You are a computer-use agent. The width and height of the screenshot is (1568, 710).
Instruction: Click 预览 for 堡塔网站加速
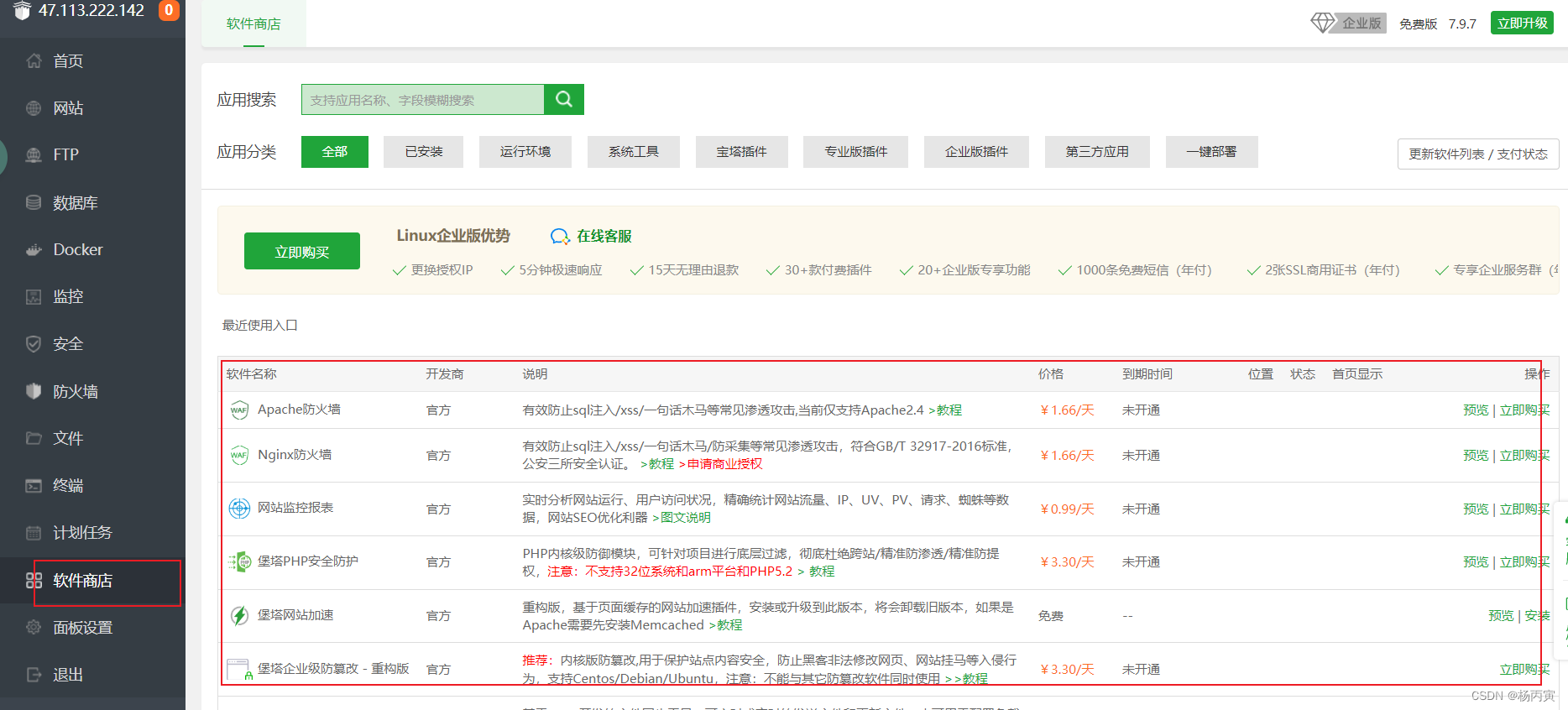pos(1501,615)
